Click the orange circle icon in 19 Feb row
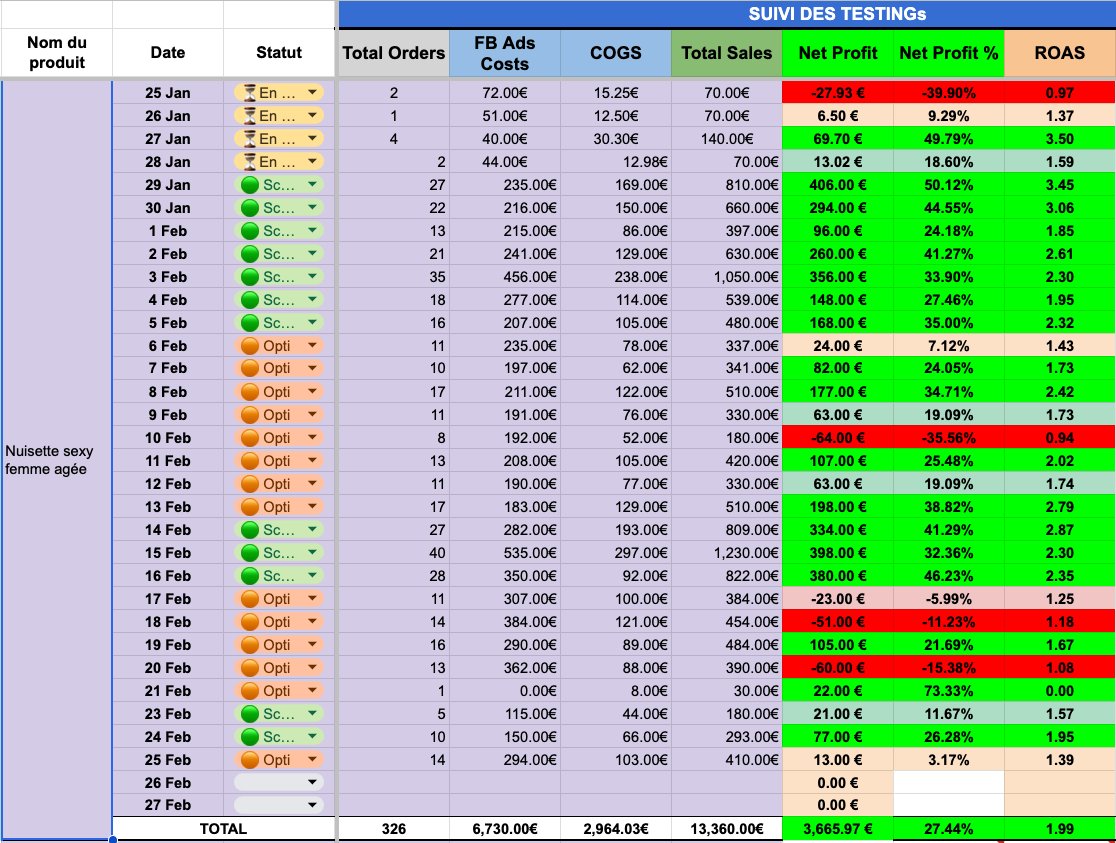Screen dimensions: 1116x843 pos(249,644)
